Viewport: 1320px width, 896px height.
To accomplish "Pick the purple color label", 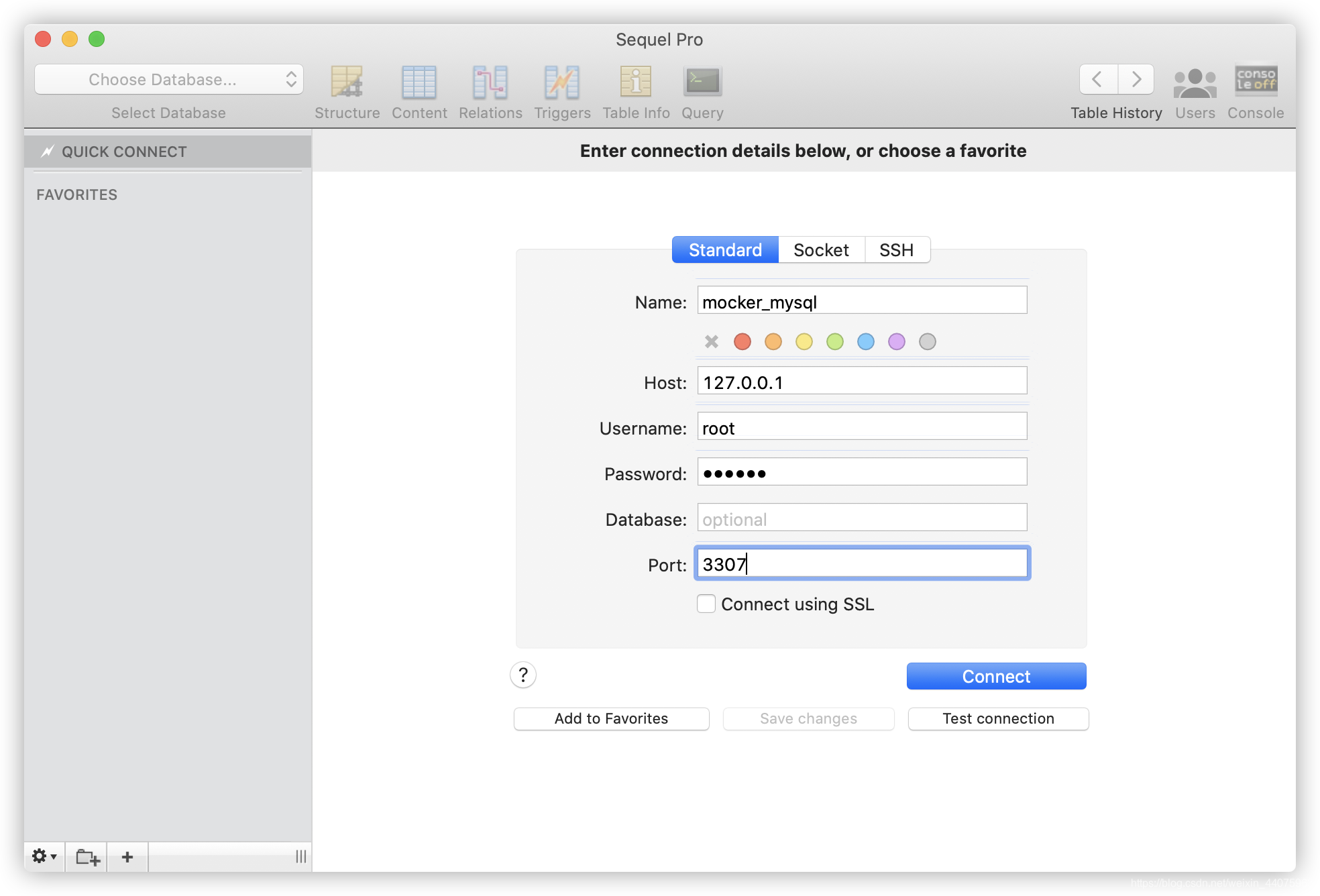I will pos(897,342).
